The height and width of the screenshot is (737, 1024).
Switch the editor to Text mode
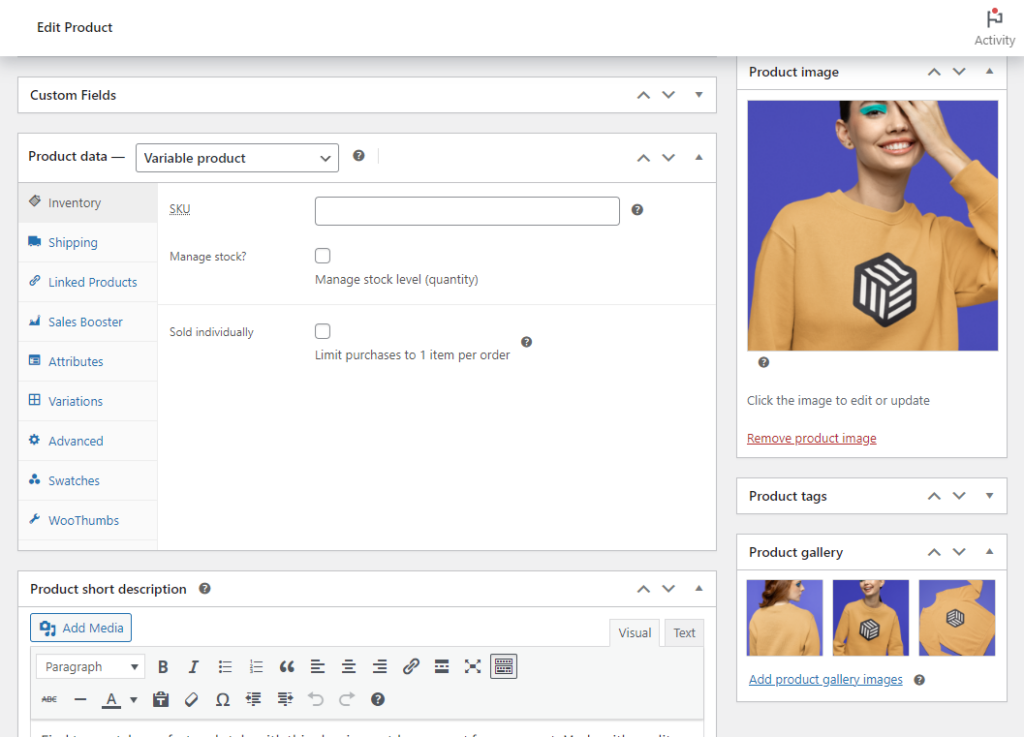pyautogui.click(x=684, y=632)
